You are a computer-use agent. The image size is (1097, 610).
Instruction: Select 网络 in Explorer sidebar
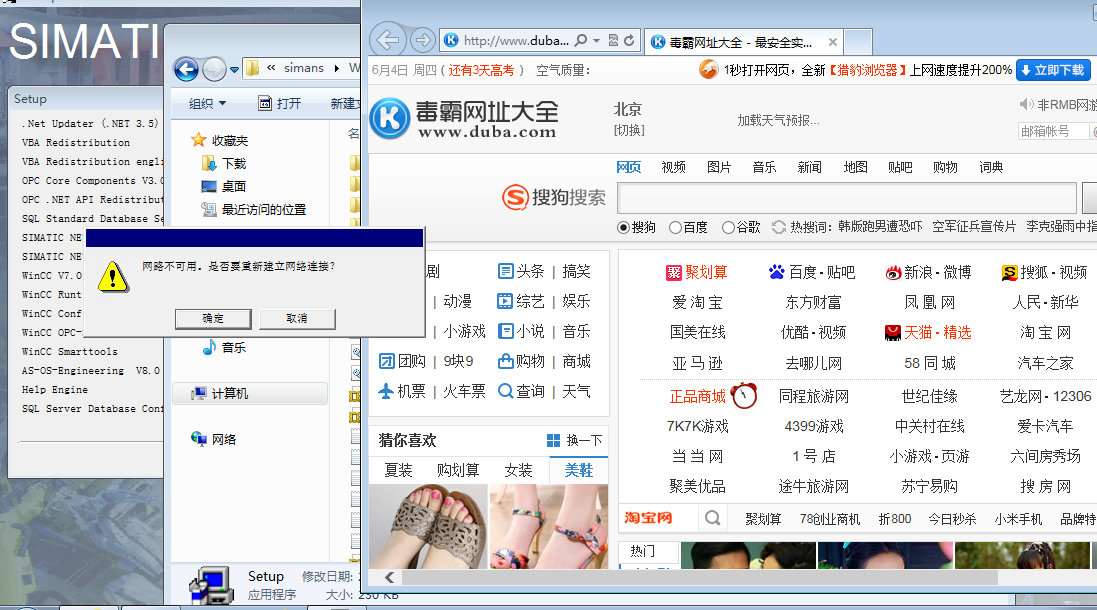click(224, 439)
